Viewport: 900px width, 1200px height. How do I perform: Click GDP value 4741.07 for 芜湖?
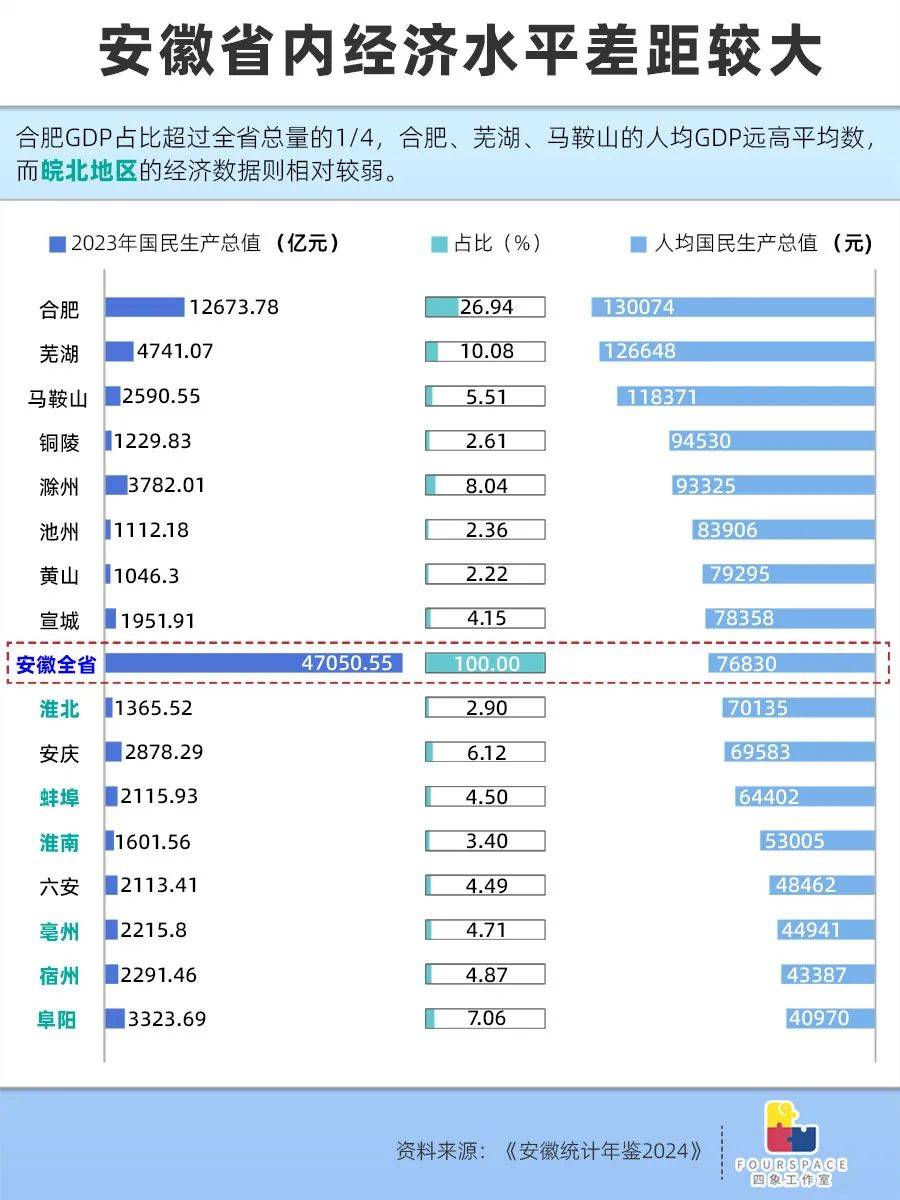tap(175, 351)
